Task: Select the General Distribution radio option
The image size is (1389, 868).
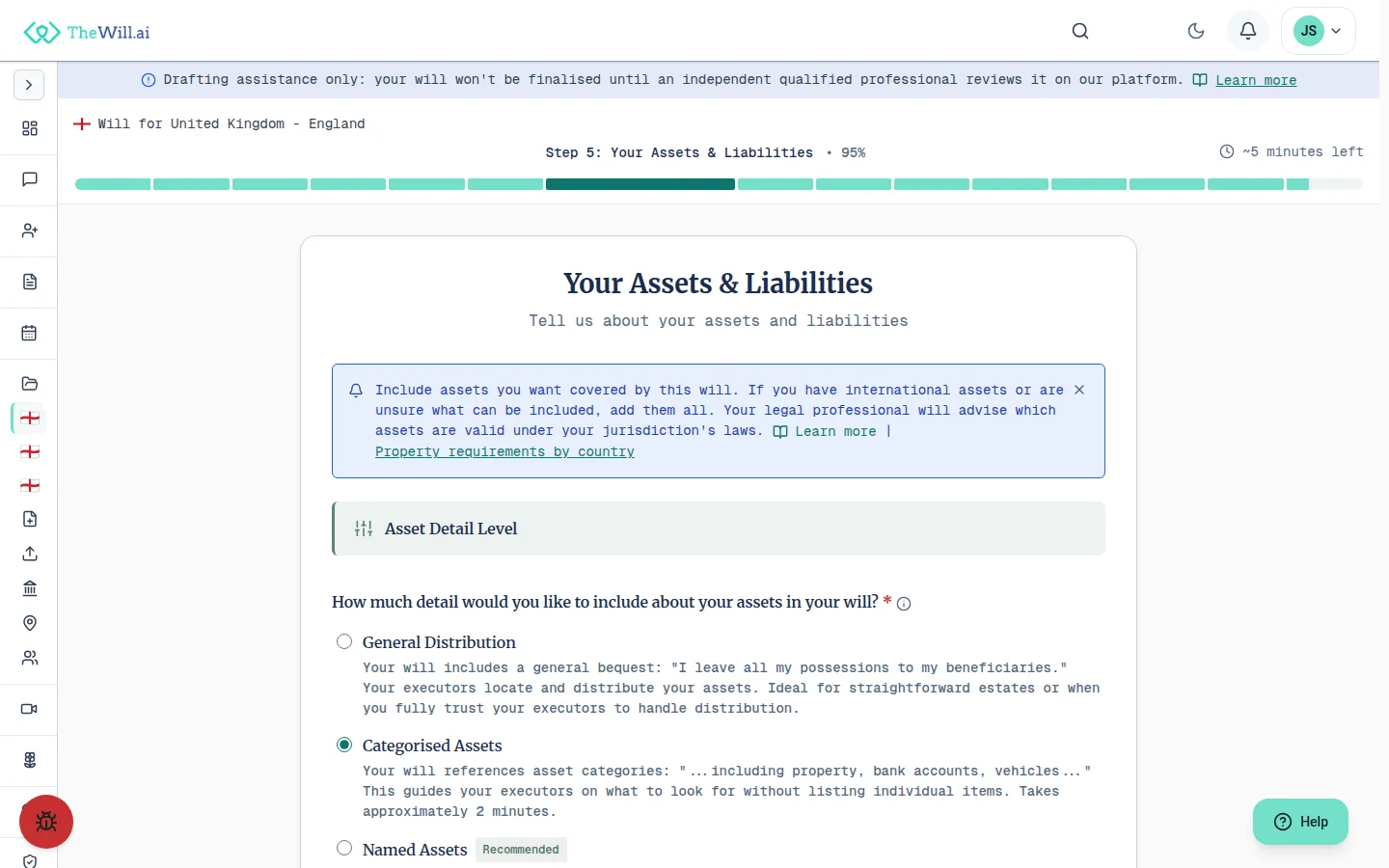Action: click(x=344, y=642)
